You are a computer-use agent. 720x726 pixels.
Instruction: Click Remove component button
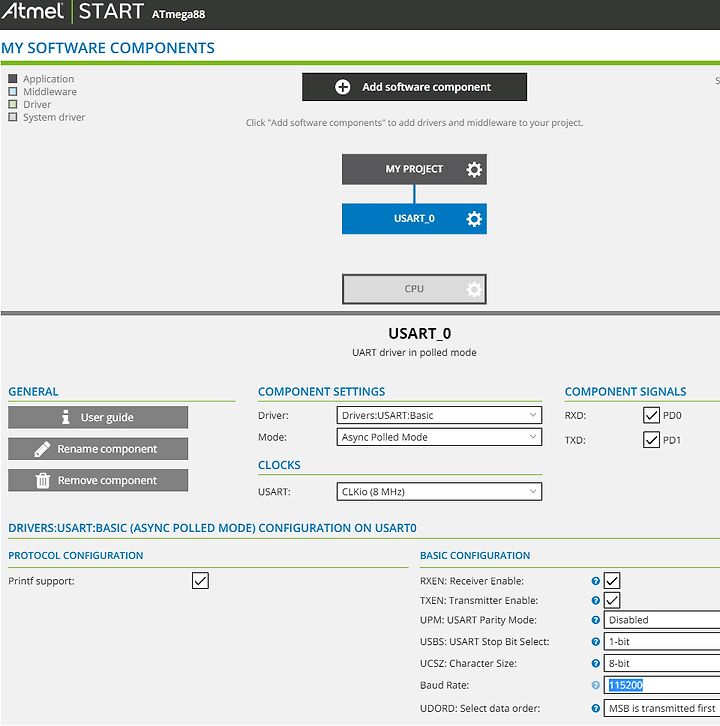pos(98,481)
